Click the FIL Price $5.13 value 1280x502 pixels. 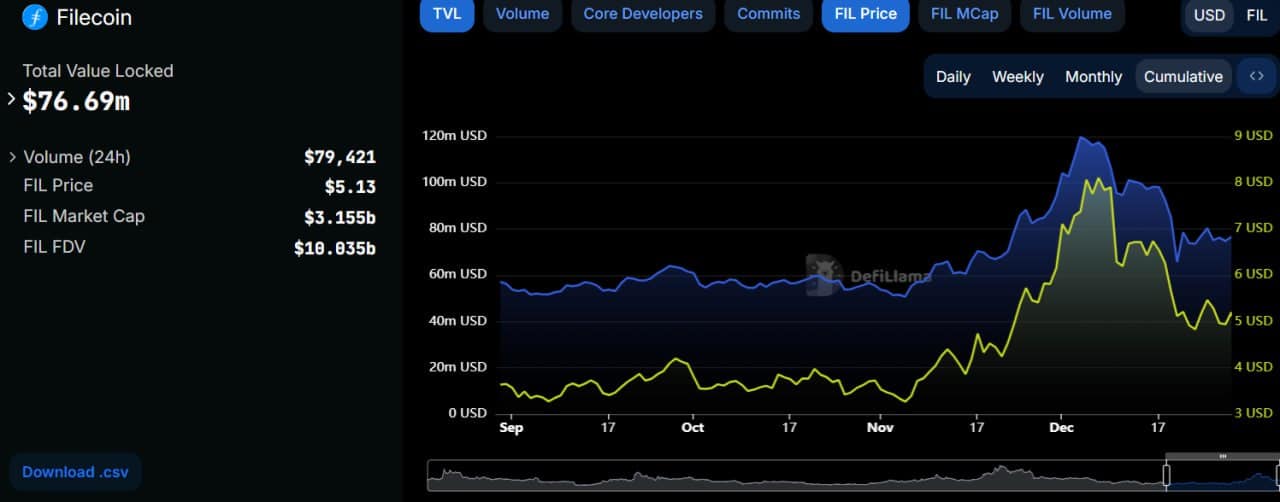coord(350,186)
